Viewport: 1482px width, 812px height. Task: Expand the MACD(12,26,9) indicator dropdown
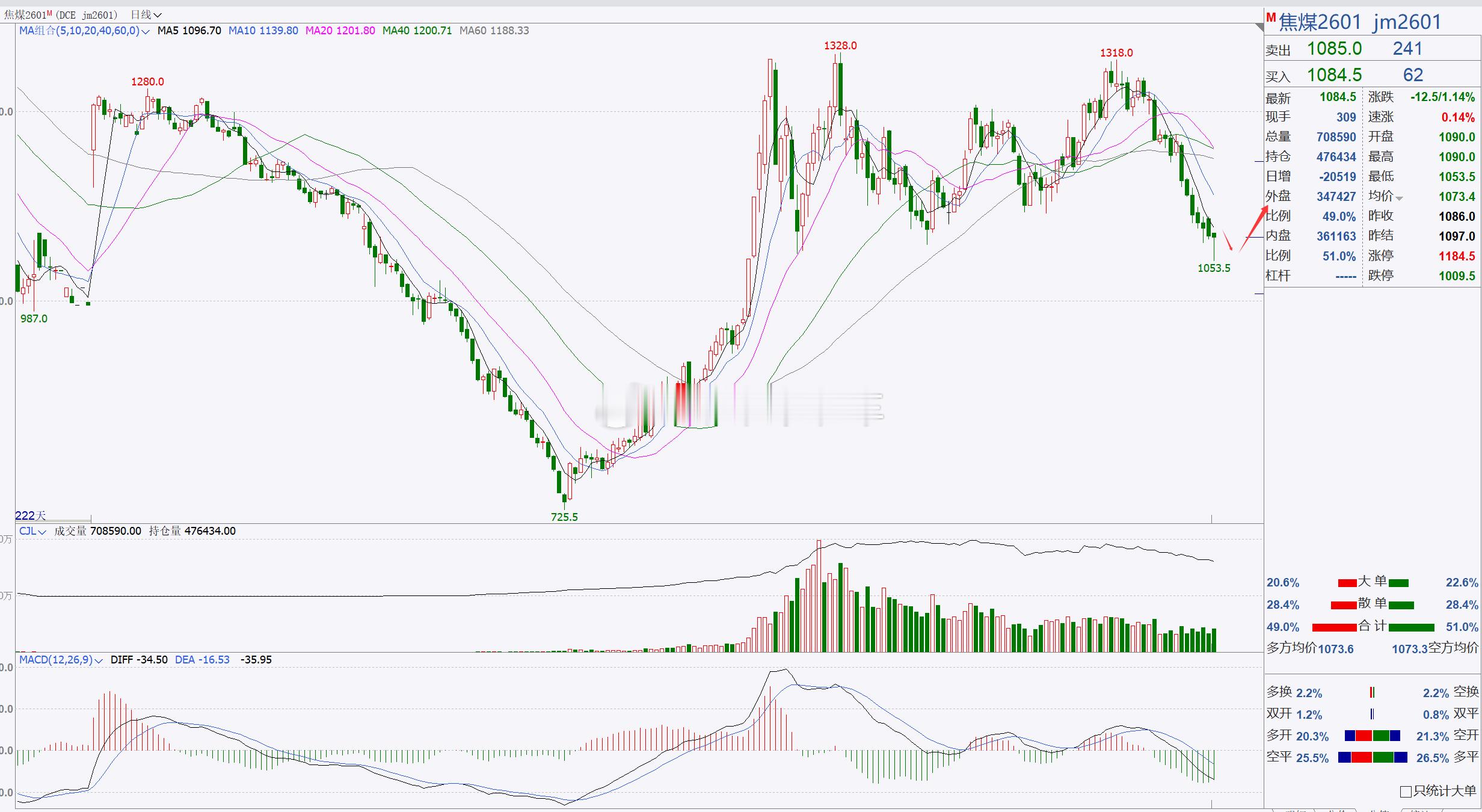[x=99, y=660]
